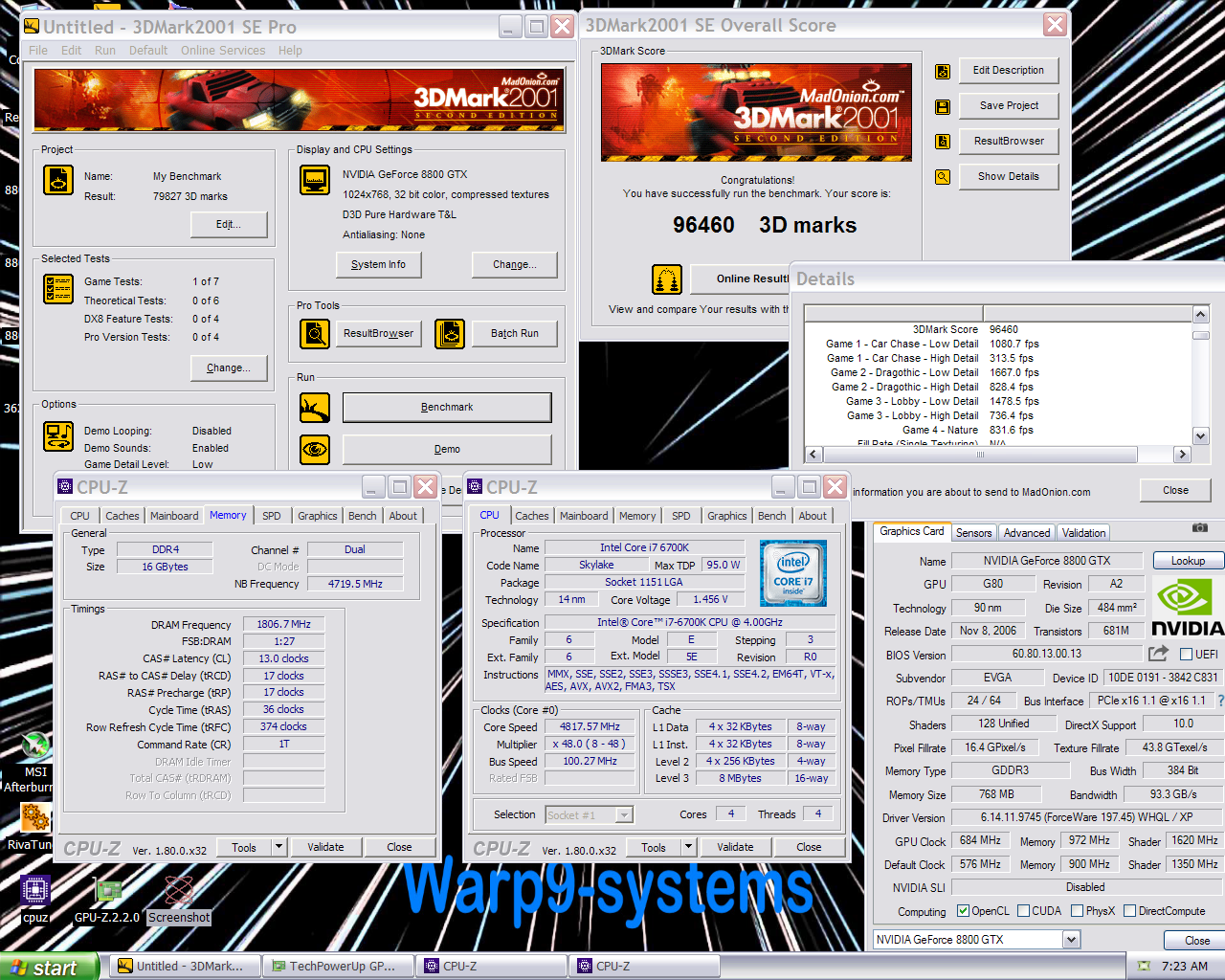Open Tools dropdown arrow in CPU-Z Memory window
This screenshot has height=980, width=1225.
pyautogui.click(x=278, y=847)
